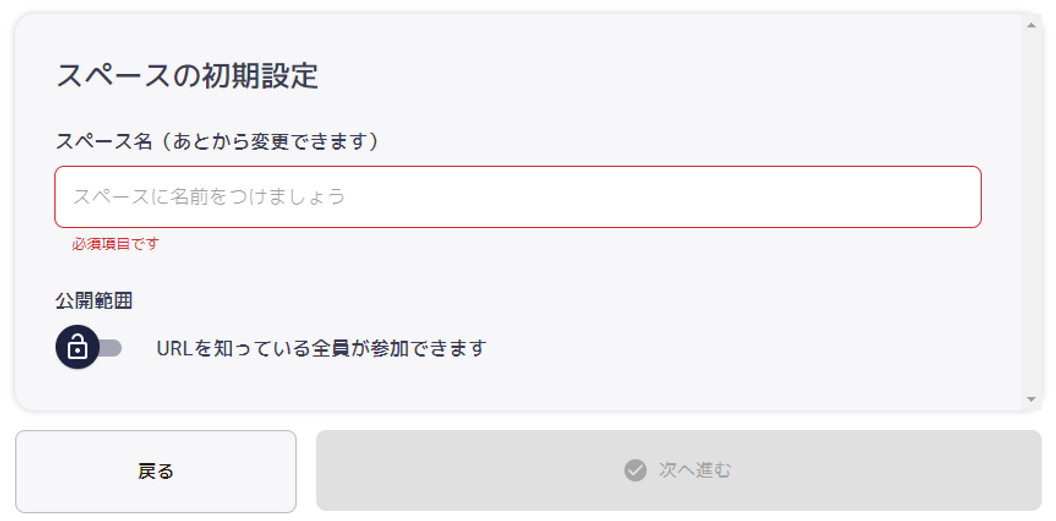Click the スペースに名前をつけましょう placeholder text
Image resolution: width=1056 pixels, height=521 pixels.
point(209,197)
